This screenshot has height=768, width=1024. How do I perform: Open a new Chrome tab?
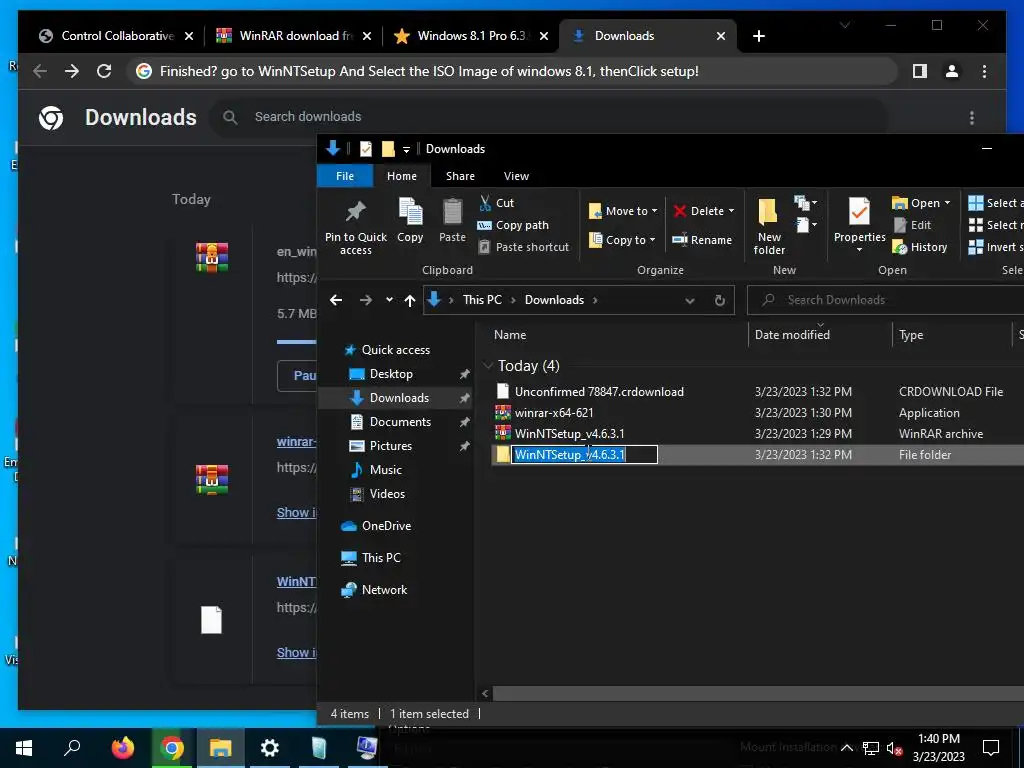coord(759,36)
